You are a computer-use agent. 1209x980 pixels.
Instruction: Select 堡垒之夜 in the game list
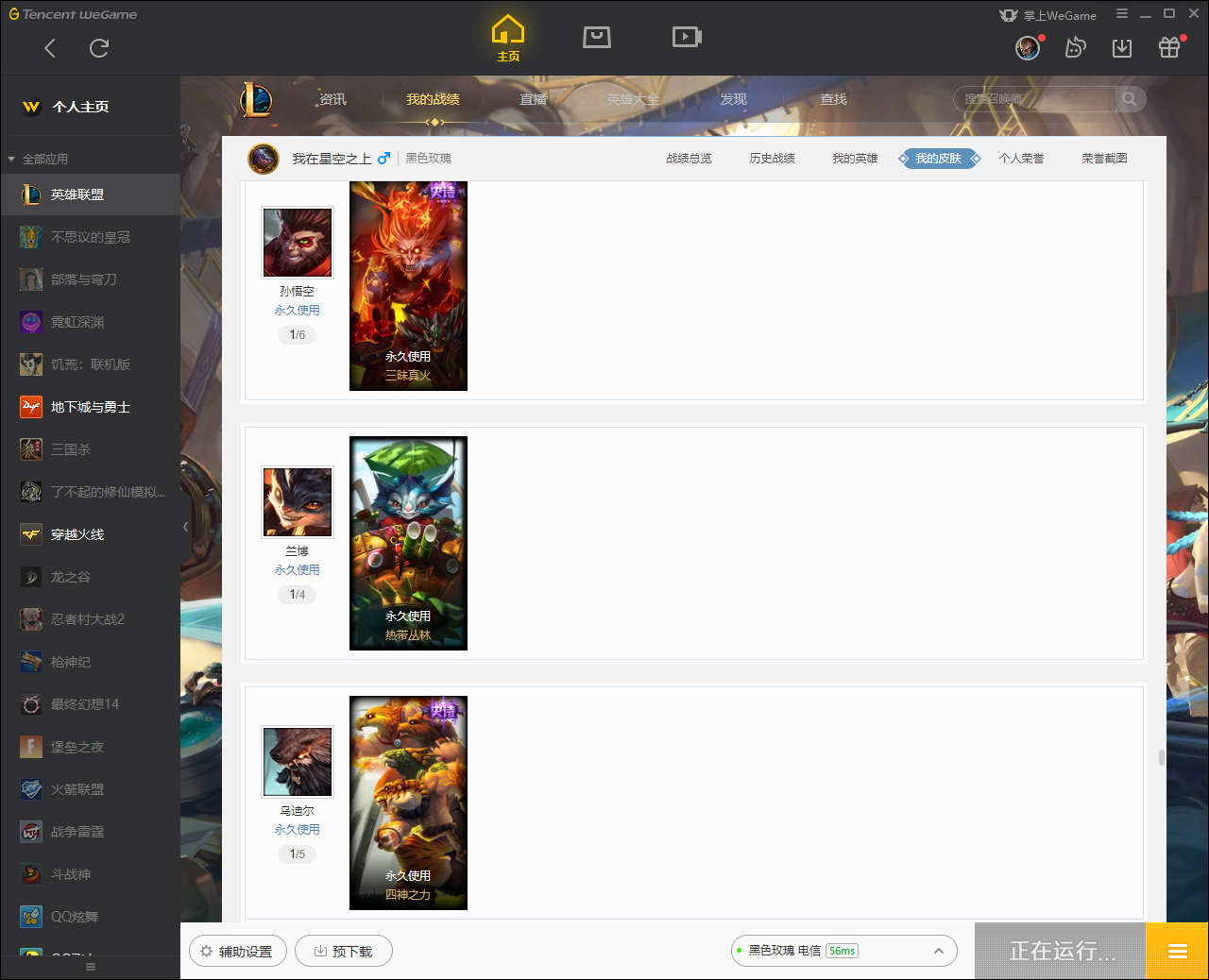[90, 747]
